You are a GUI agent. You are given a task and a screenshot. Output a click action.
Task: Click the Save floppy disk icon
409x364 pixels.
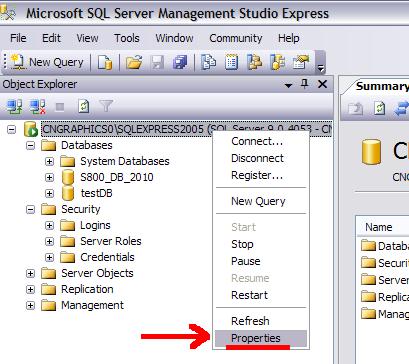(157, 62)
